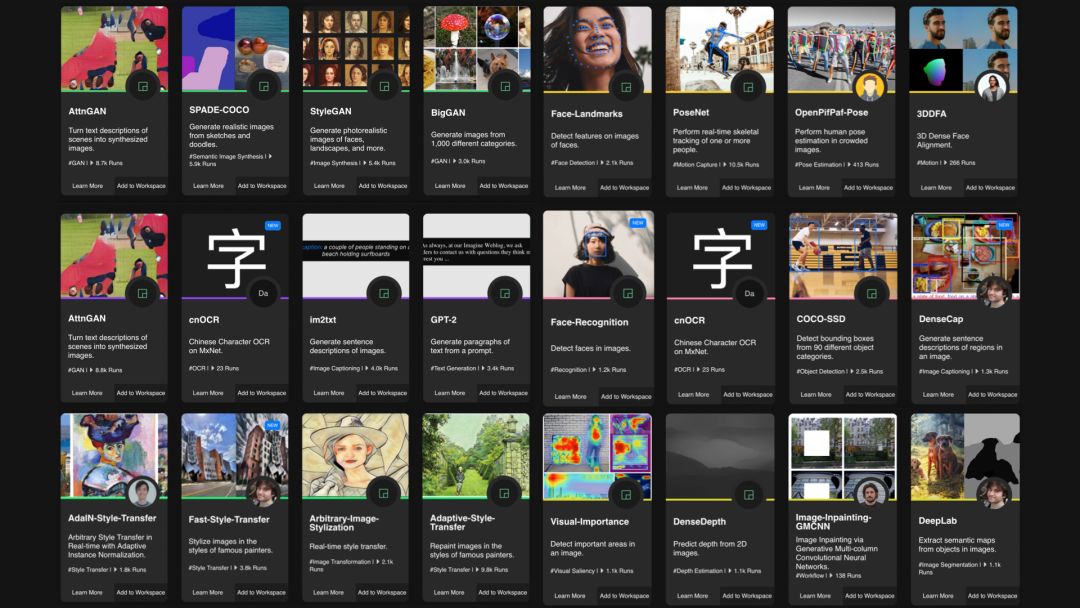Click the NEW badge on Face-Recognition card

pyautogui.click(x=638, y=223)
